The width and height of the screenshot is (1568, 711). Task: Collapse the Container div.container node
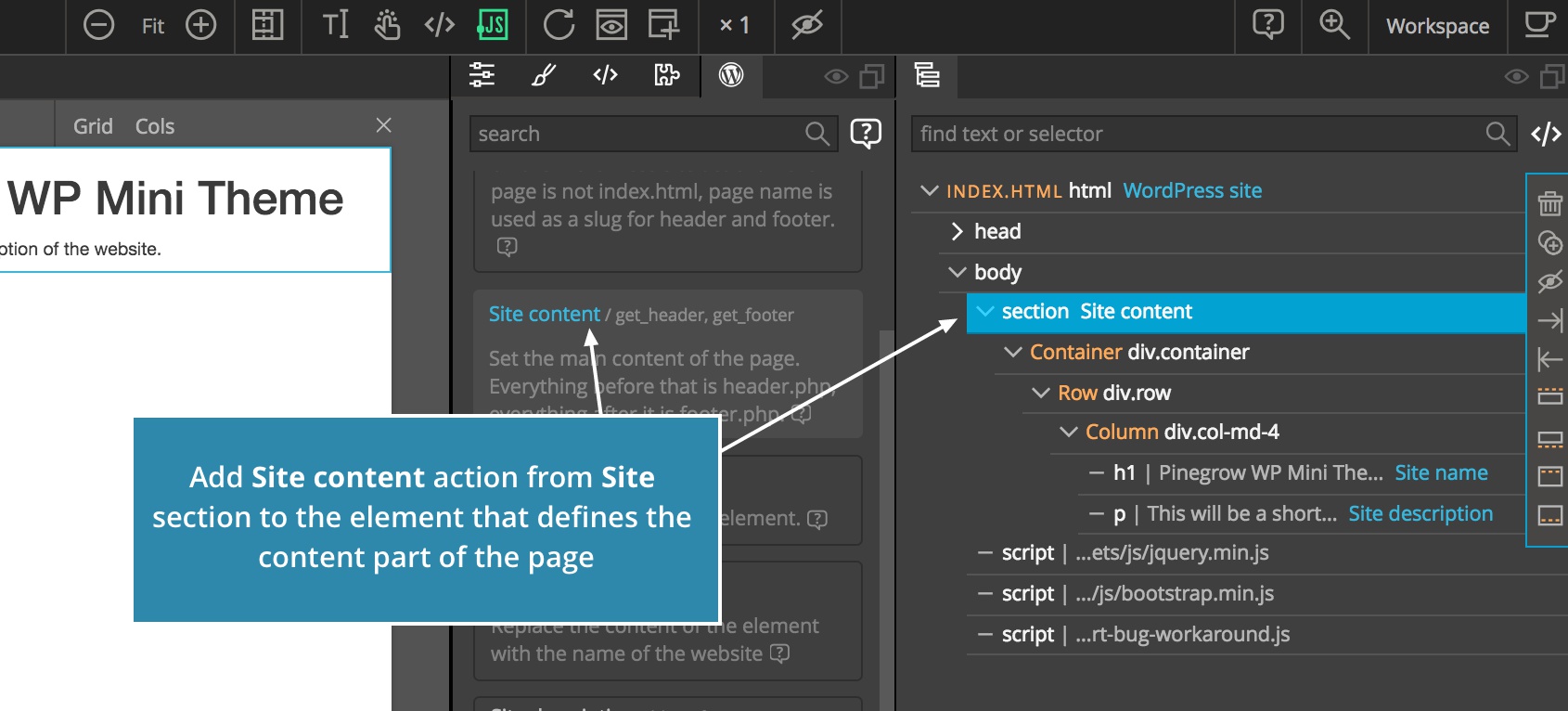point(1013,352)
